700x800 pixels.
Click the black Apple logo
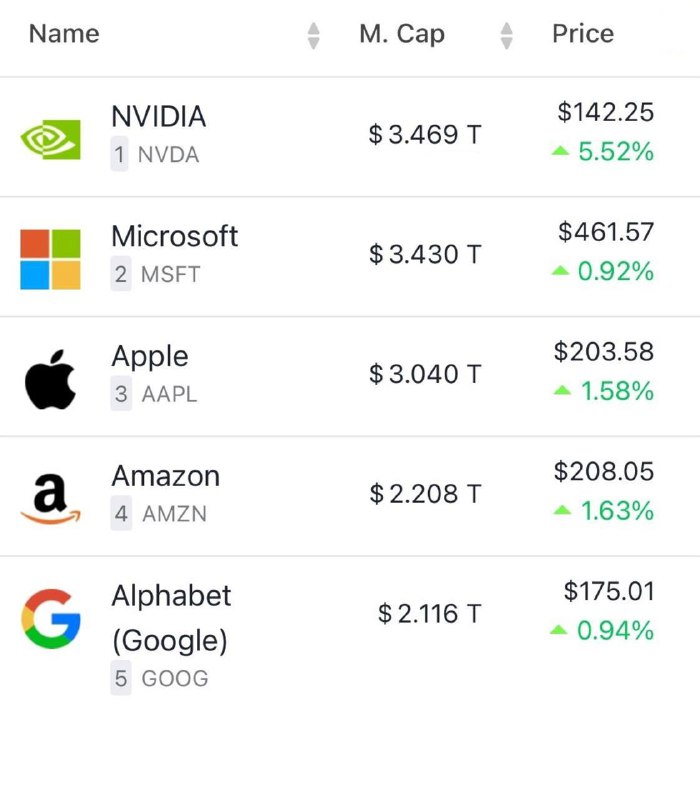click(50, 379)
